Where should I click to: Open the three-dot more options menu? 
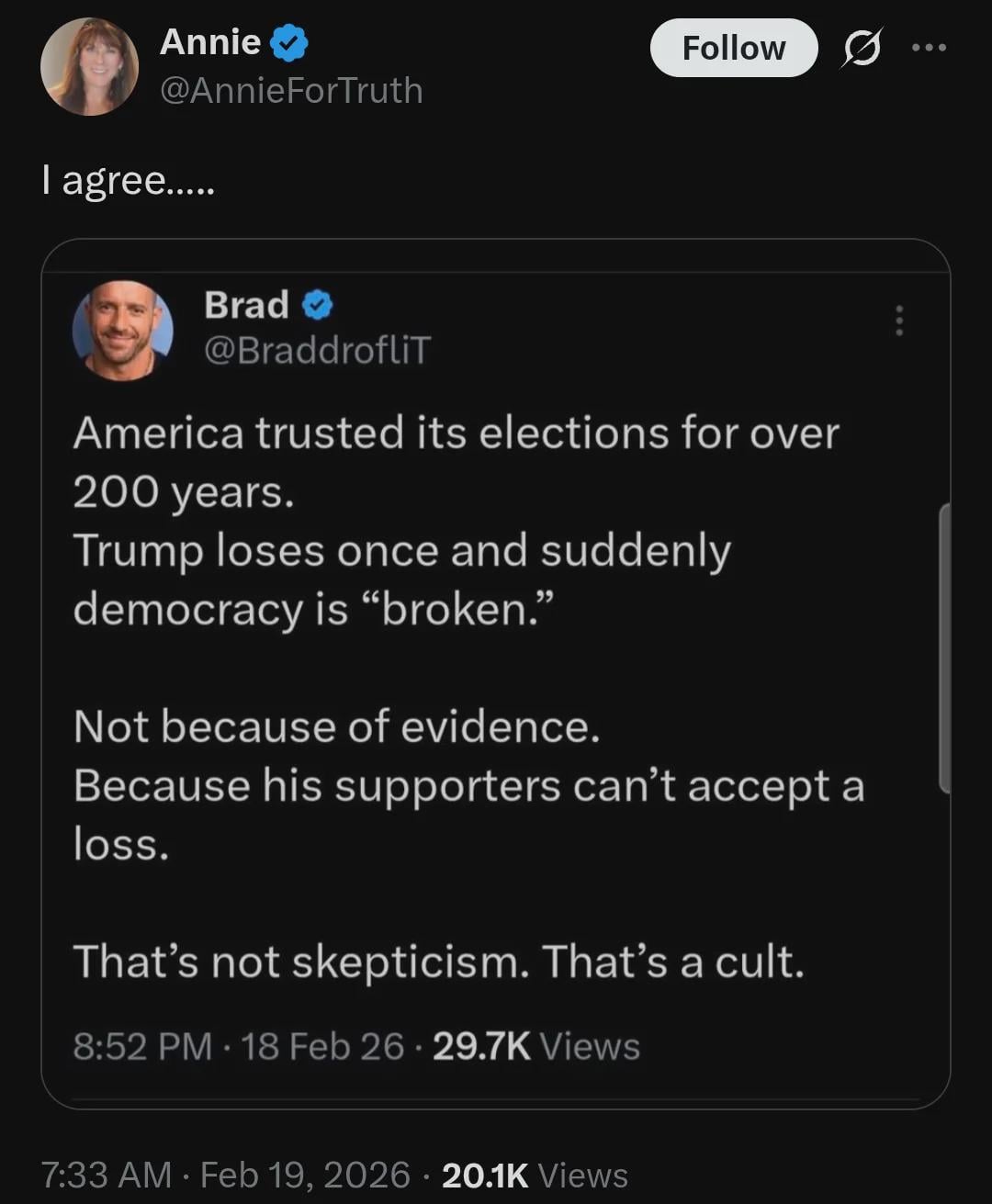pos(929,48)
